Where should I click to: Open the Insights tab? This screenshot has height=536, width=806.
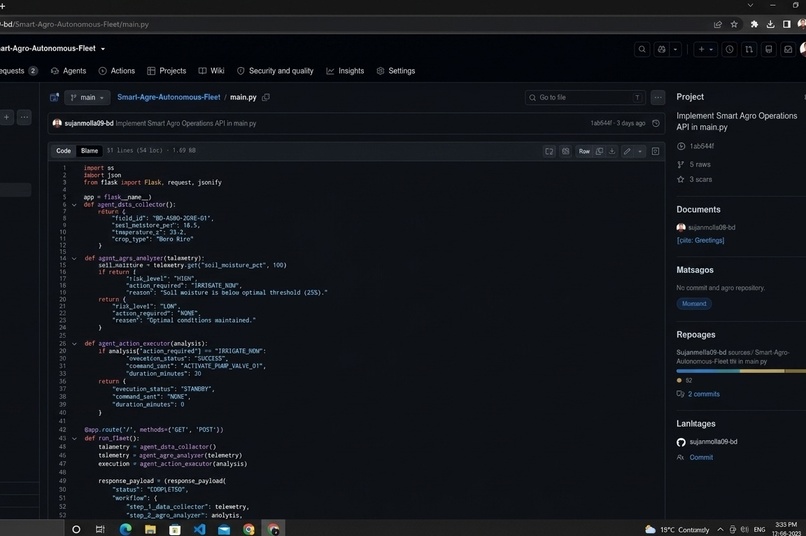coord(345,71)
